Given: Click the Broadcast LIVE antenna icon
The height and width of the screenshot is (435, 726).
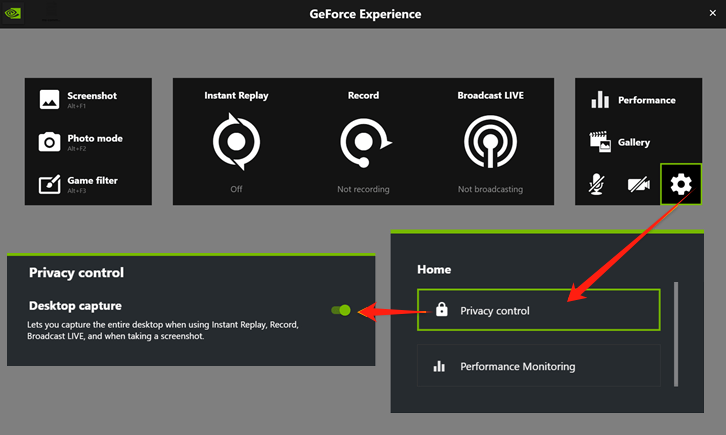Looking at the screenshot, I should pos(490,143).
